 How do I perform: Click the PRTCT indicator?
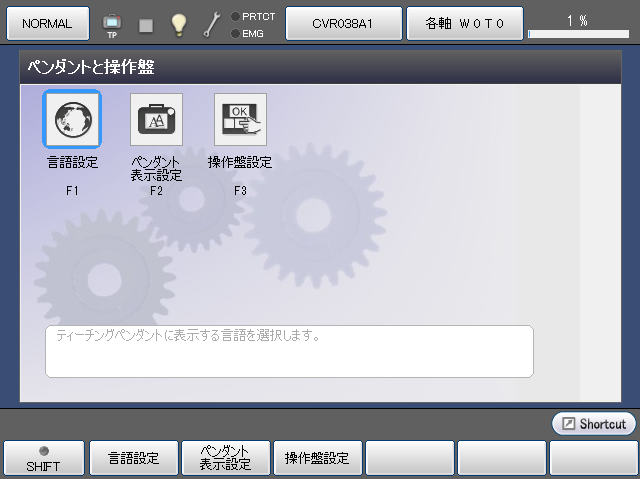pyautogui.click(x=252, y=16)
